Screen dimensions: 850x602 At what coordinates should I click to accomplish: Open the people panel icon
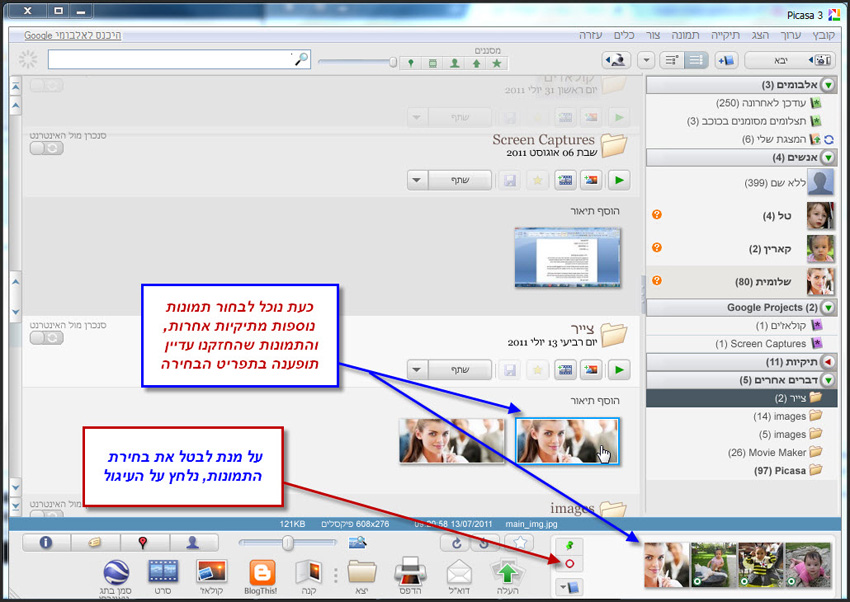tap(193, 542)
